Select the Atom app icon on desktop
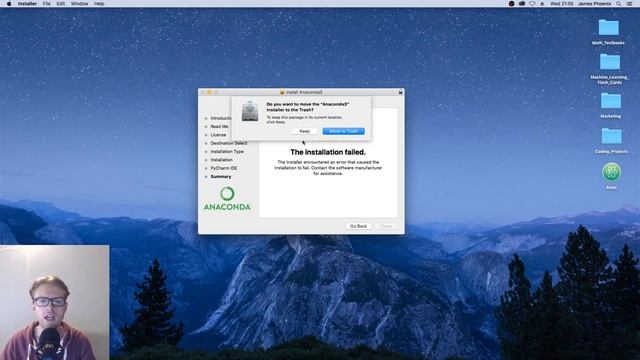The width and height of the screenshot is (640, 360). (611, 176)
